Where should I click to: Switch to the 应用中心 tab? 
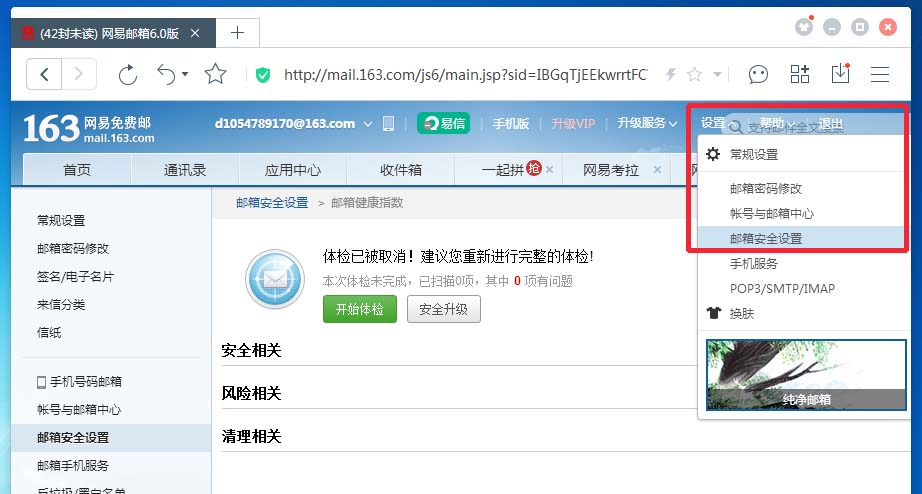pos(292,169)
